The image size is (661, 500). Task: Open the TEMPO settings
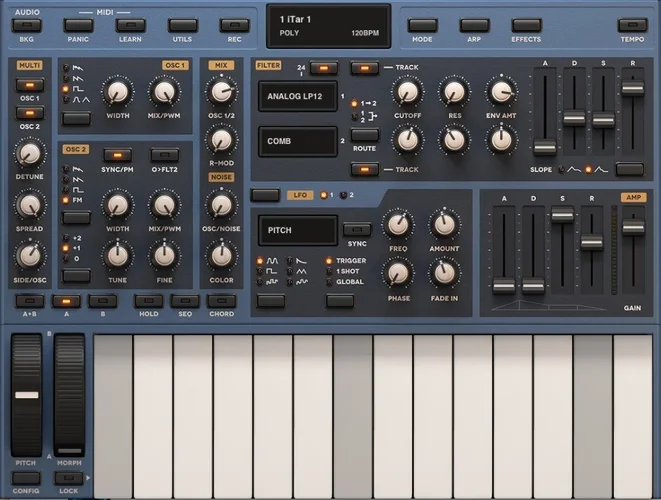pos(632,25)
